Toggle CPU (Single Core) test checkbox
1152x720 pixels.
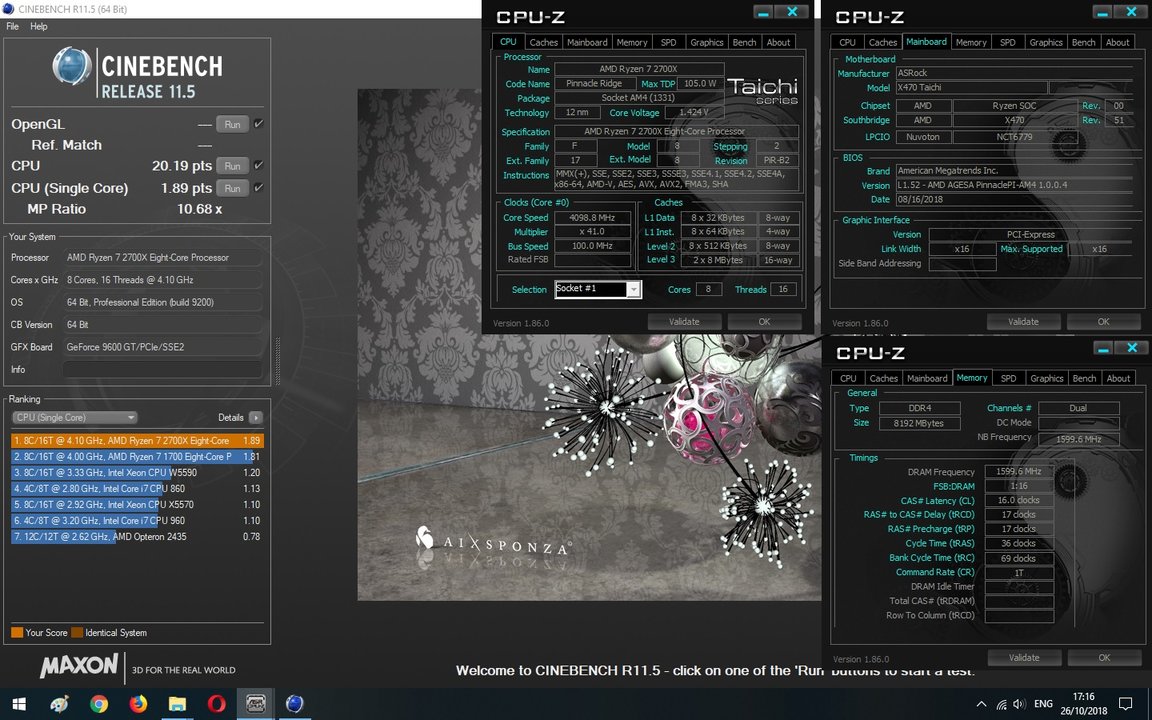pos(259,187)
